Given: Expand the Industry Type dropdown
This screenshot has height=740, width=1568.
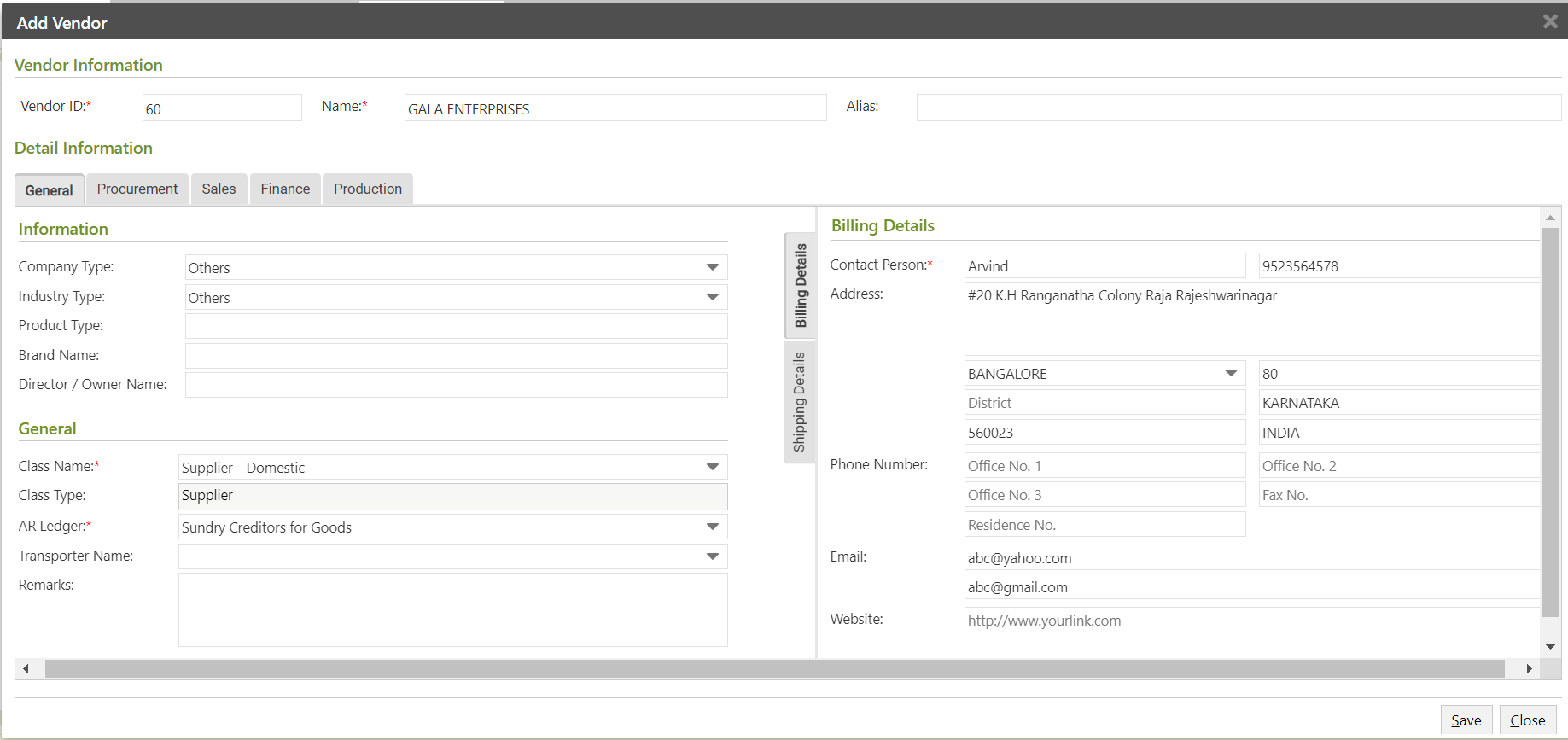Looking at the screenshot, I should pos(713,297).
